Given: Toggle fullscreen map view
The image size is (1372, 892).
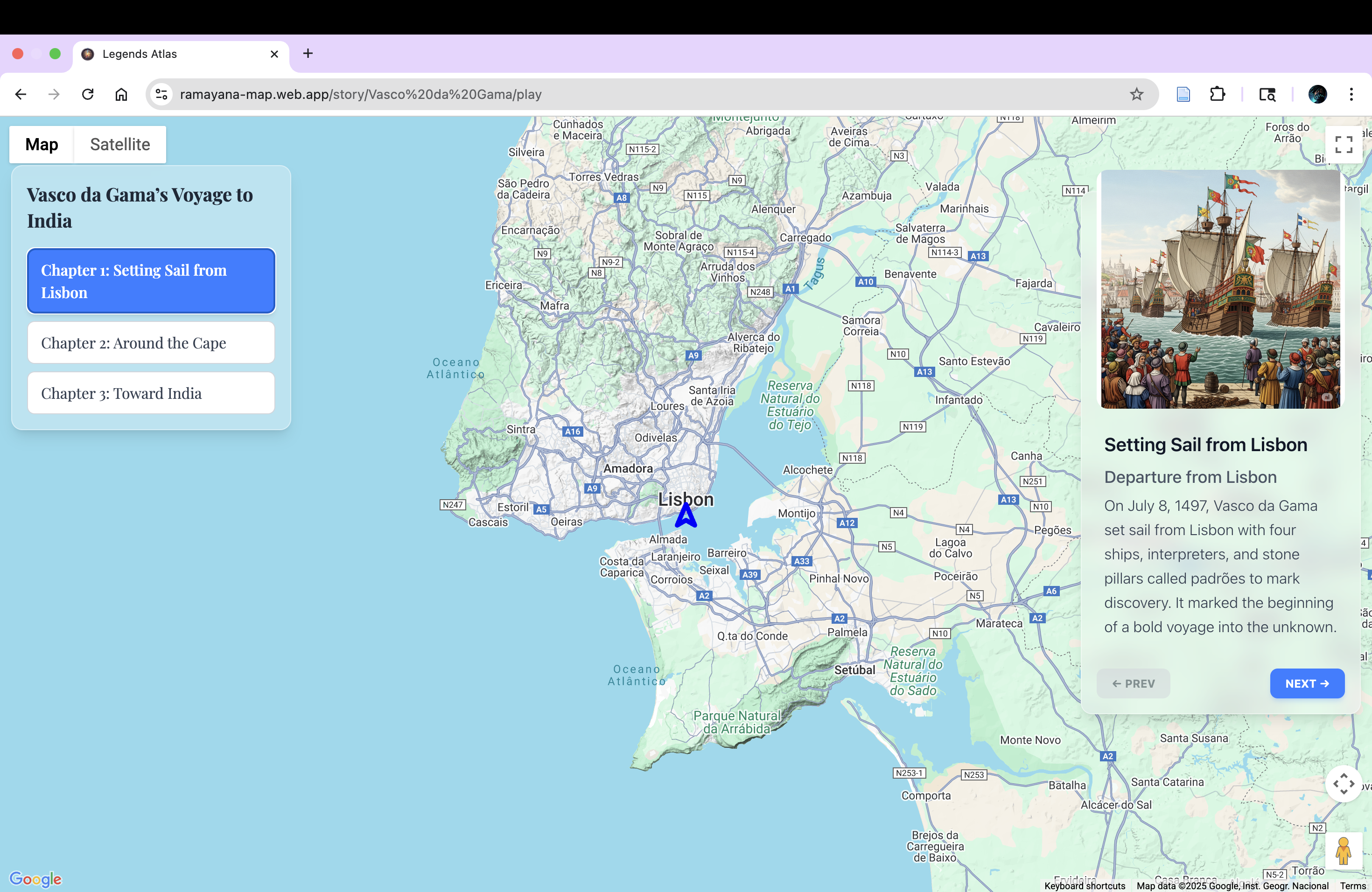Looking at the screenshot, I should [1343, 145].
